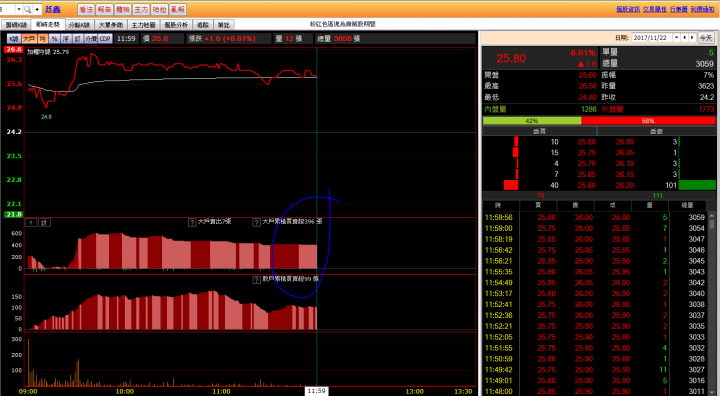Click the trade list vertical scrollbar
The width and height of the screenshot is (720, 396).
[712, 303]
